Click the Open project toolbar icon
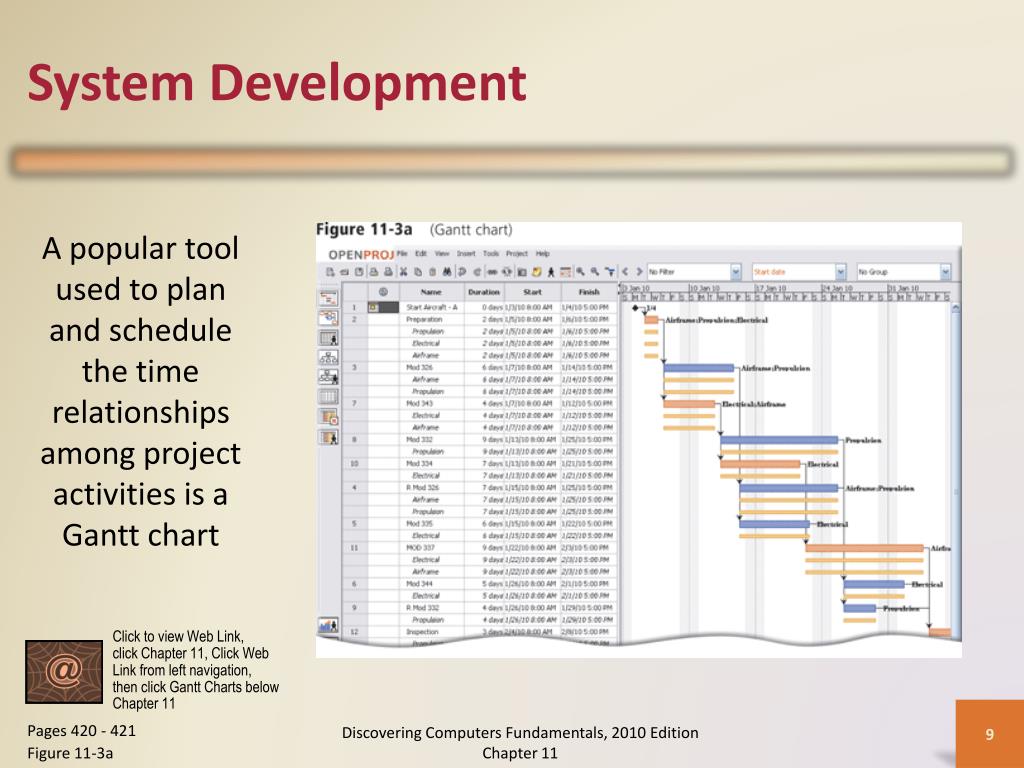Screen dimensions: 1024x768 coord(344,272)
